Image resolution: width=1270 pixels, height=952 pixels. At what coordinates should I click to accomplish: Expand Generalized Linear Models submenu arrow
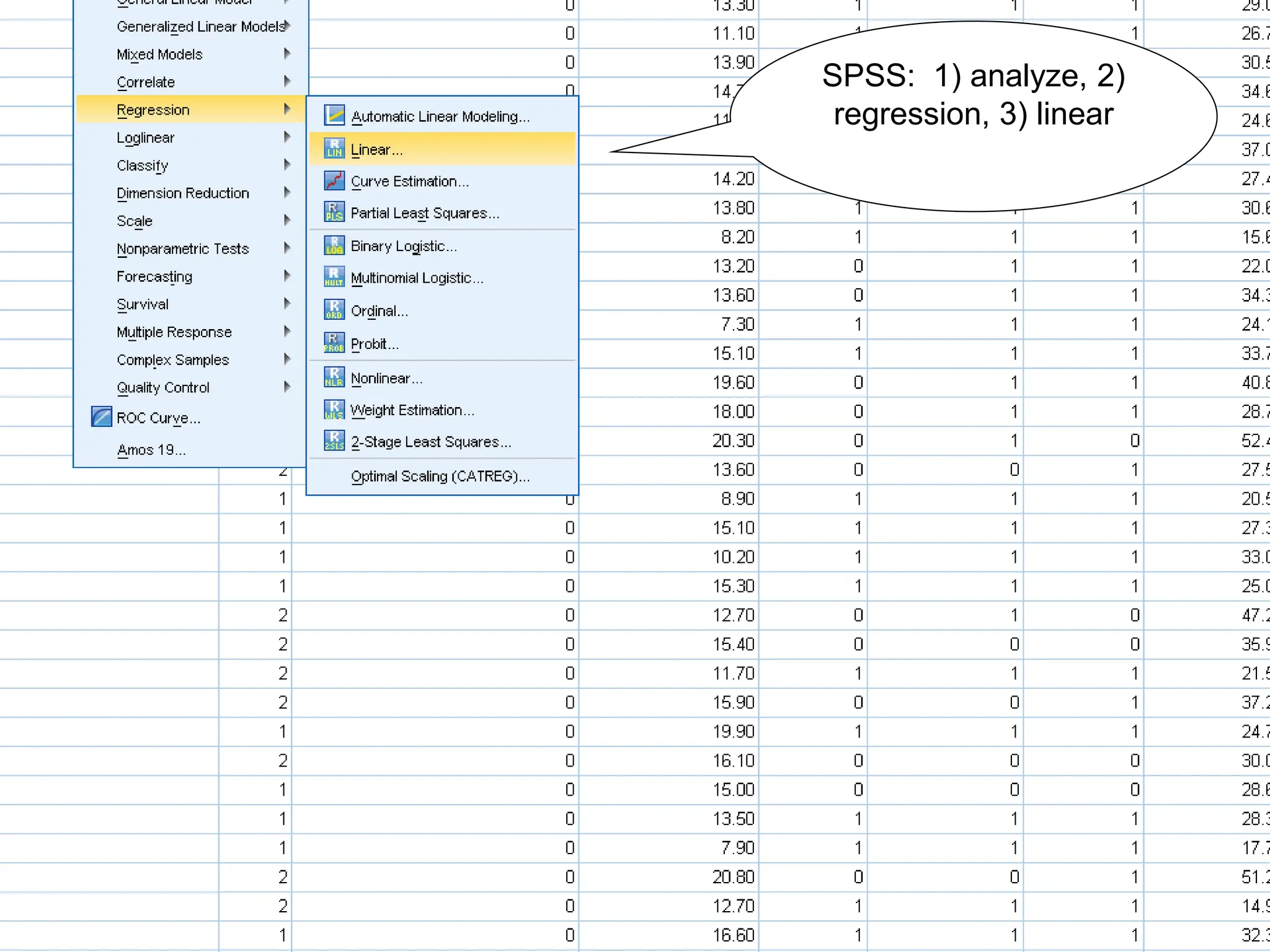[x=287, y=26]
